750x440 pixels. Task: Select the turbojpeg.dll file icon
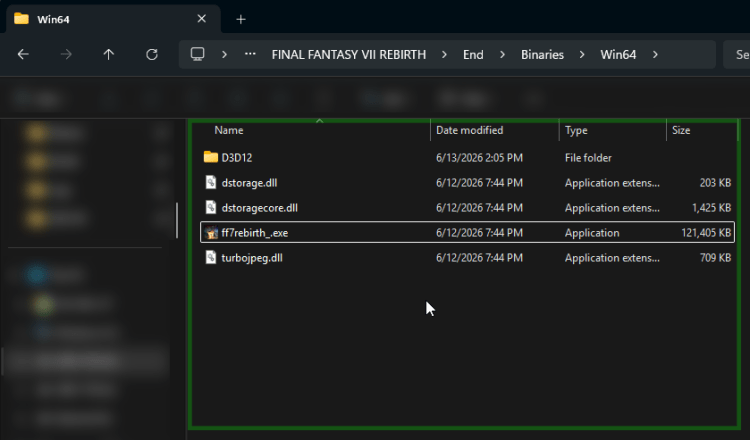210,257
